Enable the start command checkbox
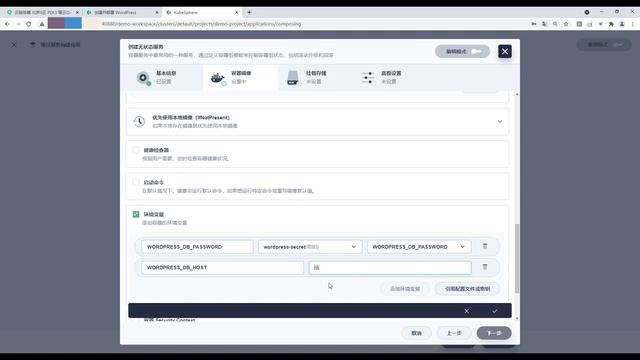 tap(136, 182)
